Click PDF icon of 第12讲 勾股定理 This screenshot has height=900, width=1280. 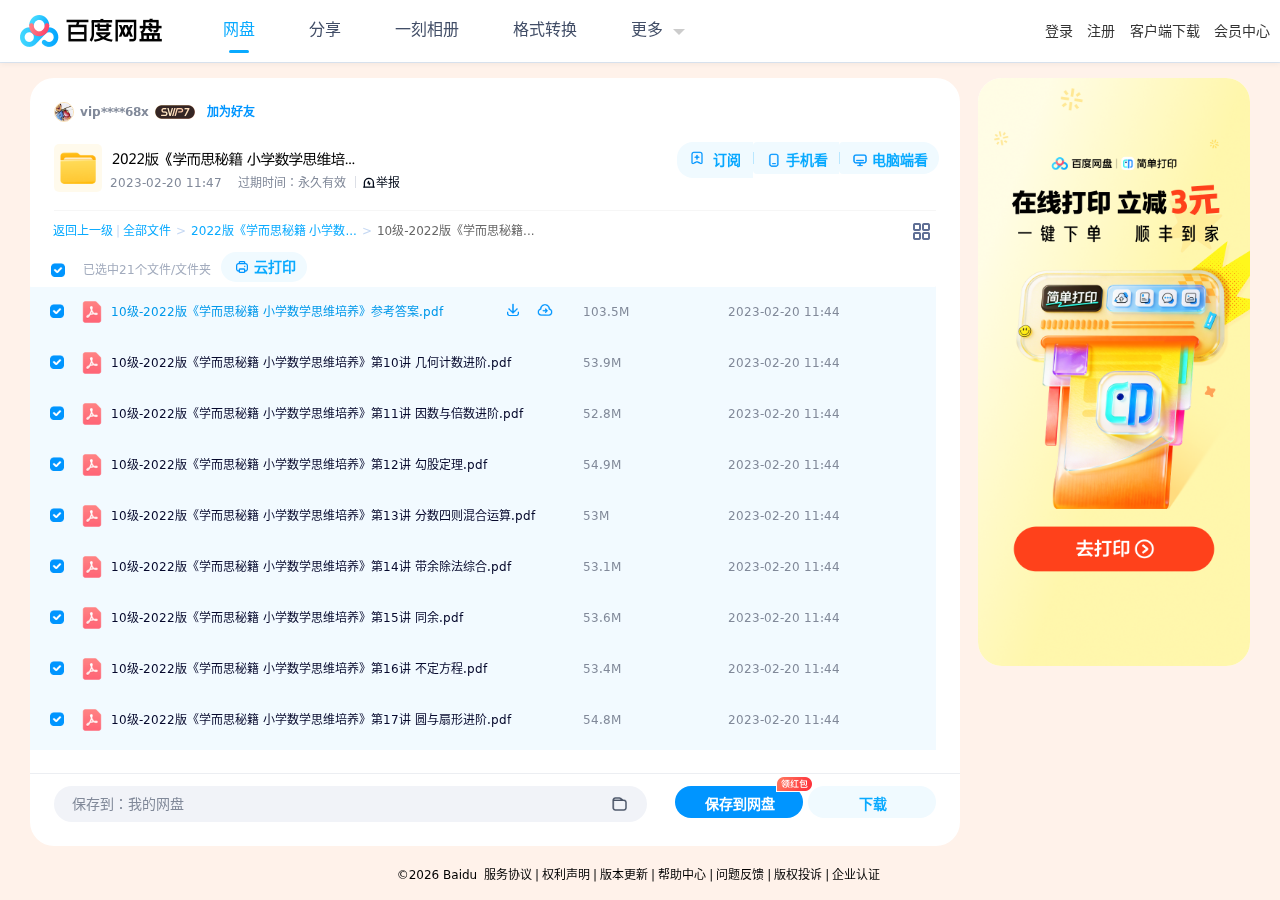pyautogui.click(x=92, y=465)
